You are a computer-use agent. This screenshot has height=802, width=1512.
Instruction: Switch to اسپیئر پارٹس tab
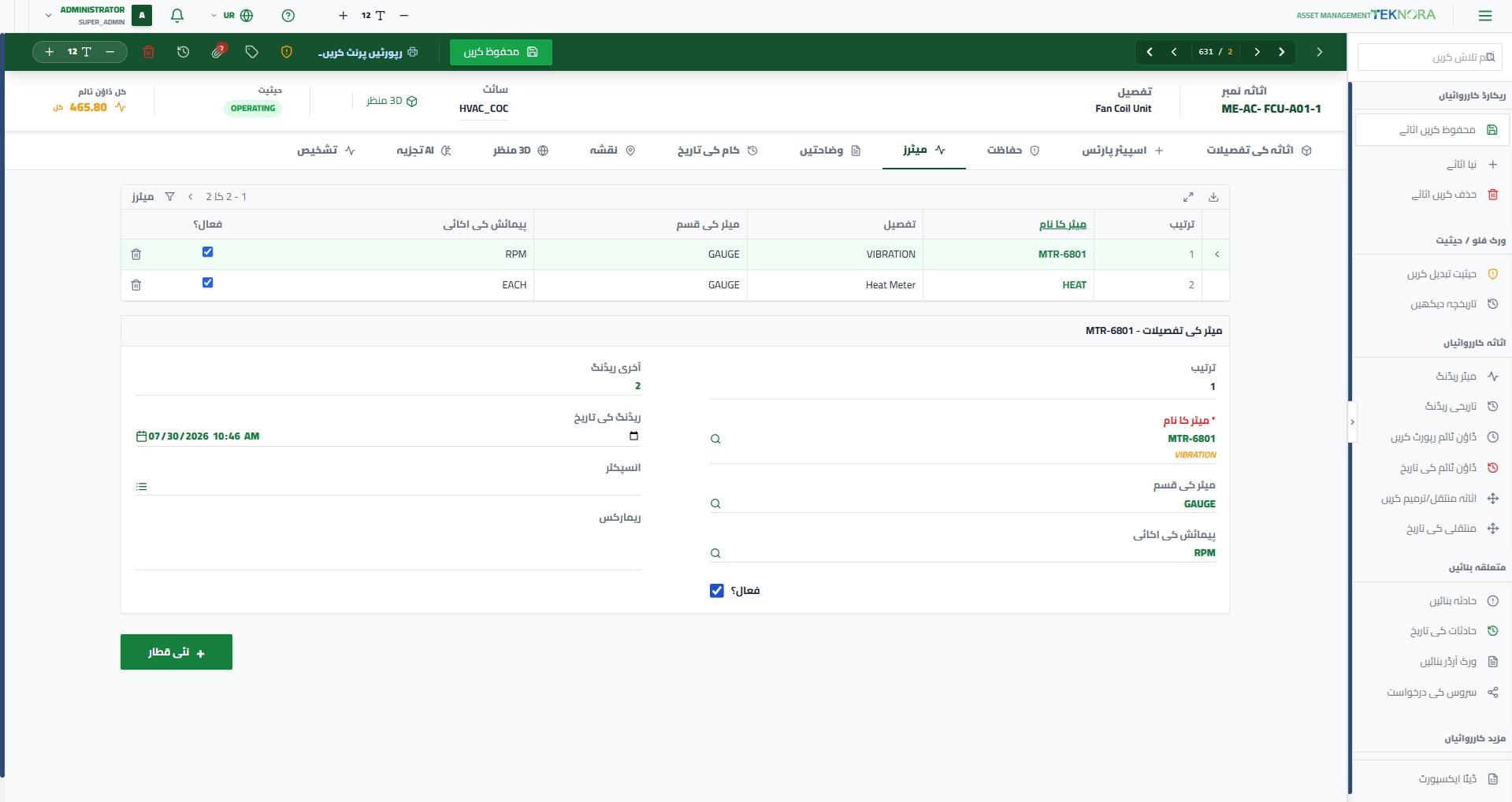point(1123,150)
